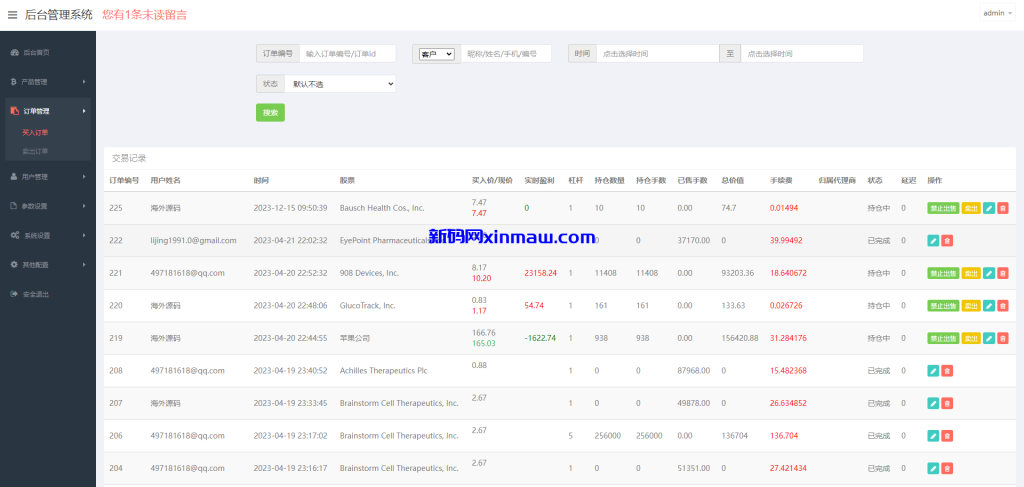Edit order 225 with the pencil icon
The height and width of the screenshot is (487, 1024).
tap(989, 208)
